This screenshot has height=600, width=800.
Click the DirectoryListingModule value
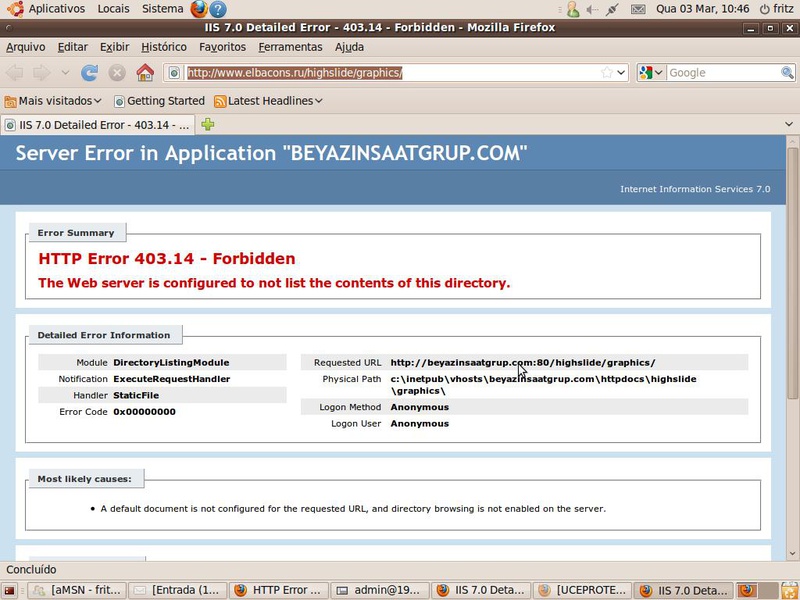pos(171,363)
